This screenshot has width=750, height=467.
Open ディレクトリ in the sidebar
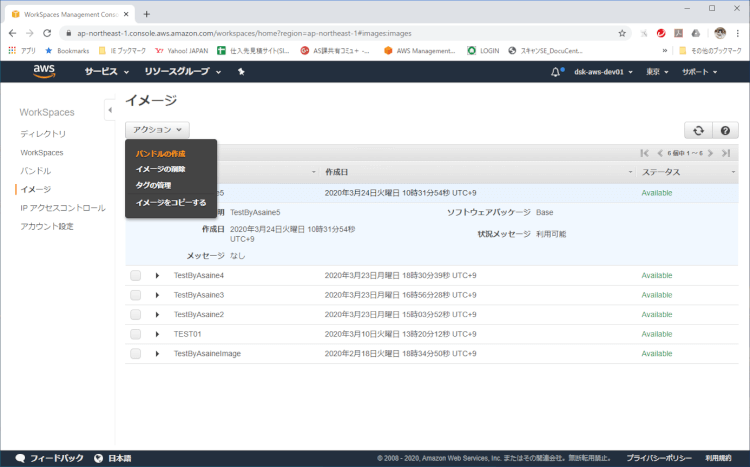click(43, 134)
